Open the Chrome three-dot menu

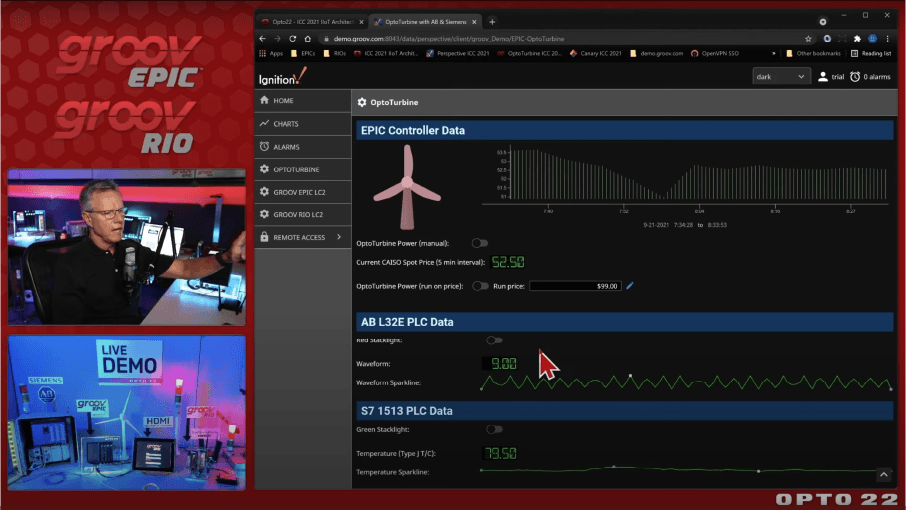coord(888,39)
